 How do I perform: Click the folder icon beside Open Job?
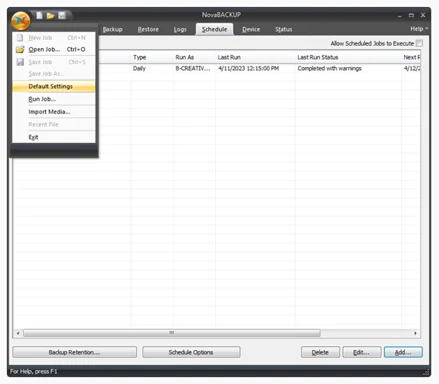(x=20, y=49)
